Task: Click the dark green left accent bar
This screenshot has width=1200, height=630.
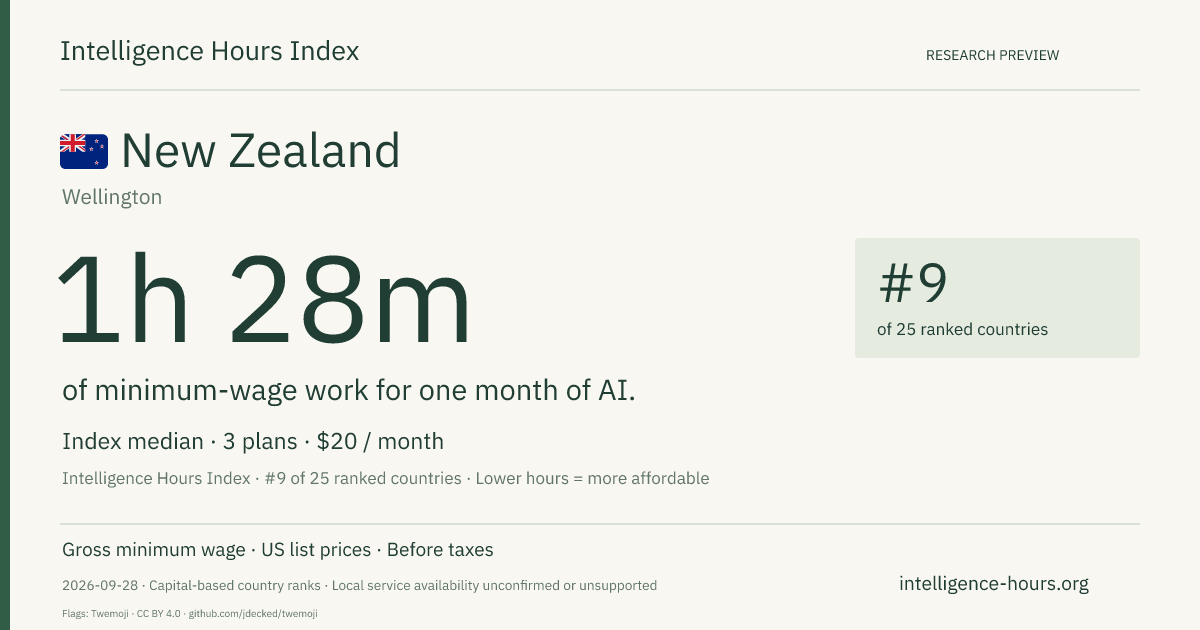Action: point(5,315)
